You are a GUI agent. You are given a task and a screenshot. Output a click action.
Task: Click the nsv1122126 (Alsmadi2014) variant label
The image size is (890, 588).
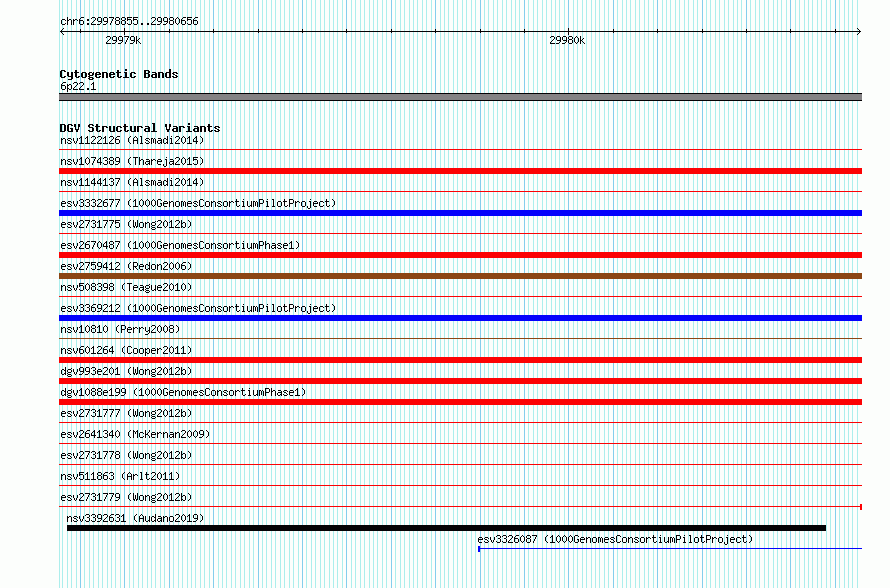point(132,140)
